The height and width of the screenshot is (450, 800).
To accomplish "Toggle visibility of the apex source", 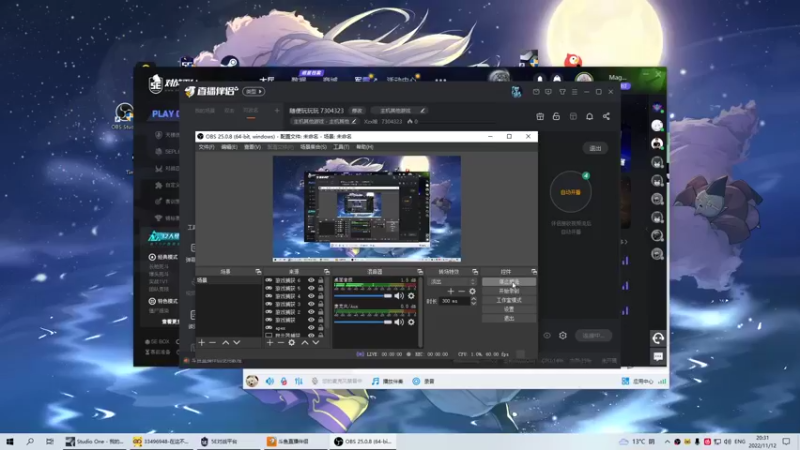I will [x=311, y=328].
